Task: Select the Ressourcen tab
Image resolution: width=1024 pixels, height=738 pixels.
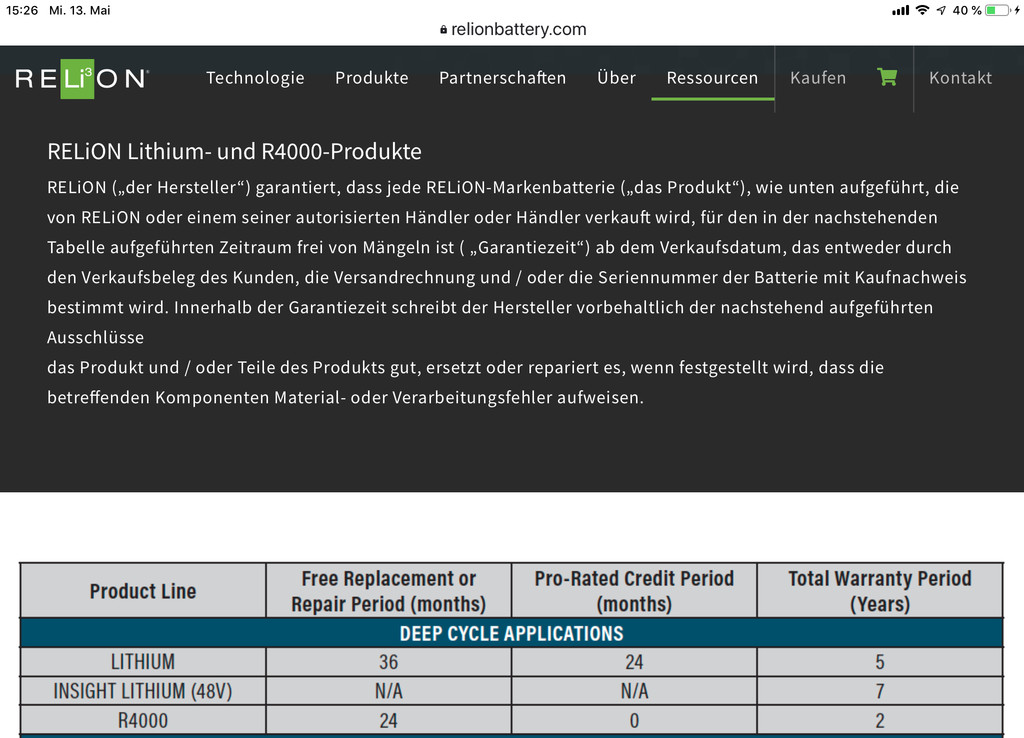Action: coord(712,78)
